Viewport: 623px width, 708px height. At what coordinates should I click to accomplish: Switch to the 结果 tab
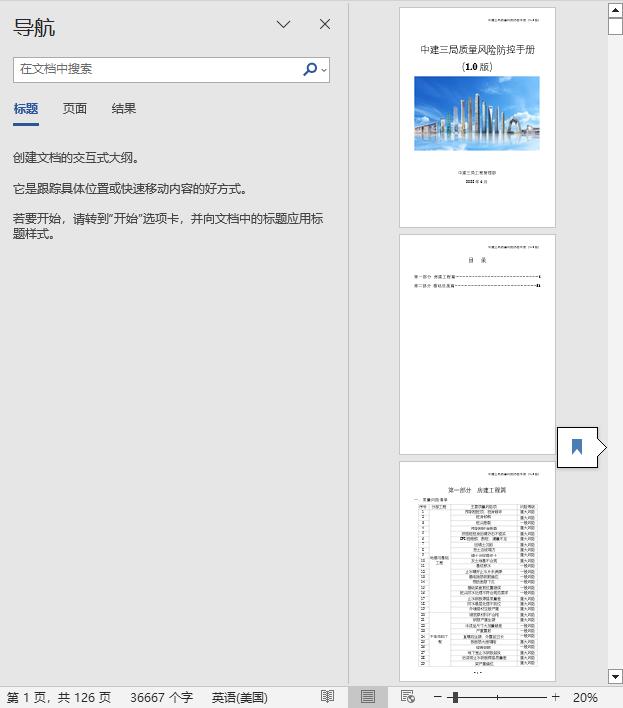coord(124,108)
